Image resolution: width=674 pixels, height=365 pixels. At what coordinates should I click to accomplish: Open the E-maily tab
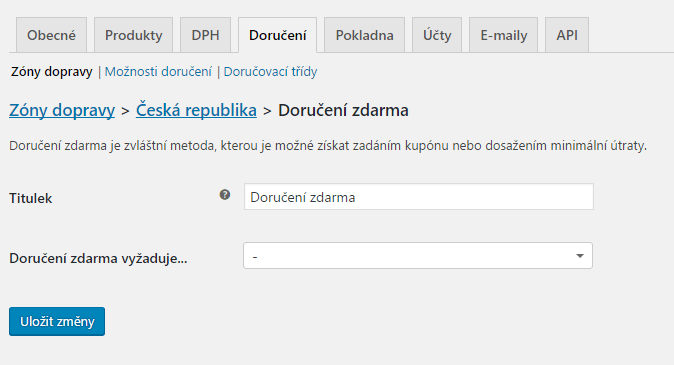pos(504,35)
